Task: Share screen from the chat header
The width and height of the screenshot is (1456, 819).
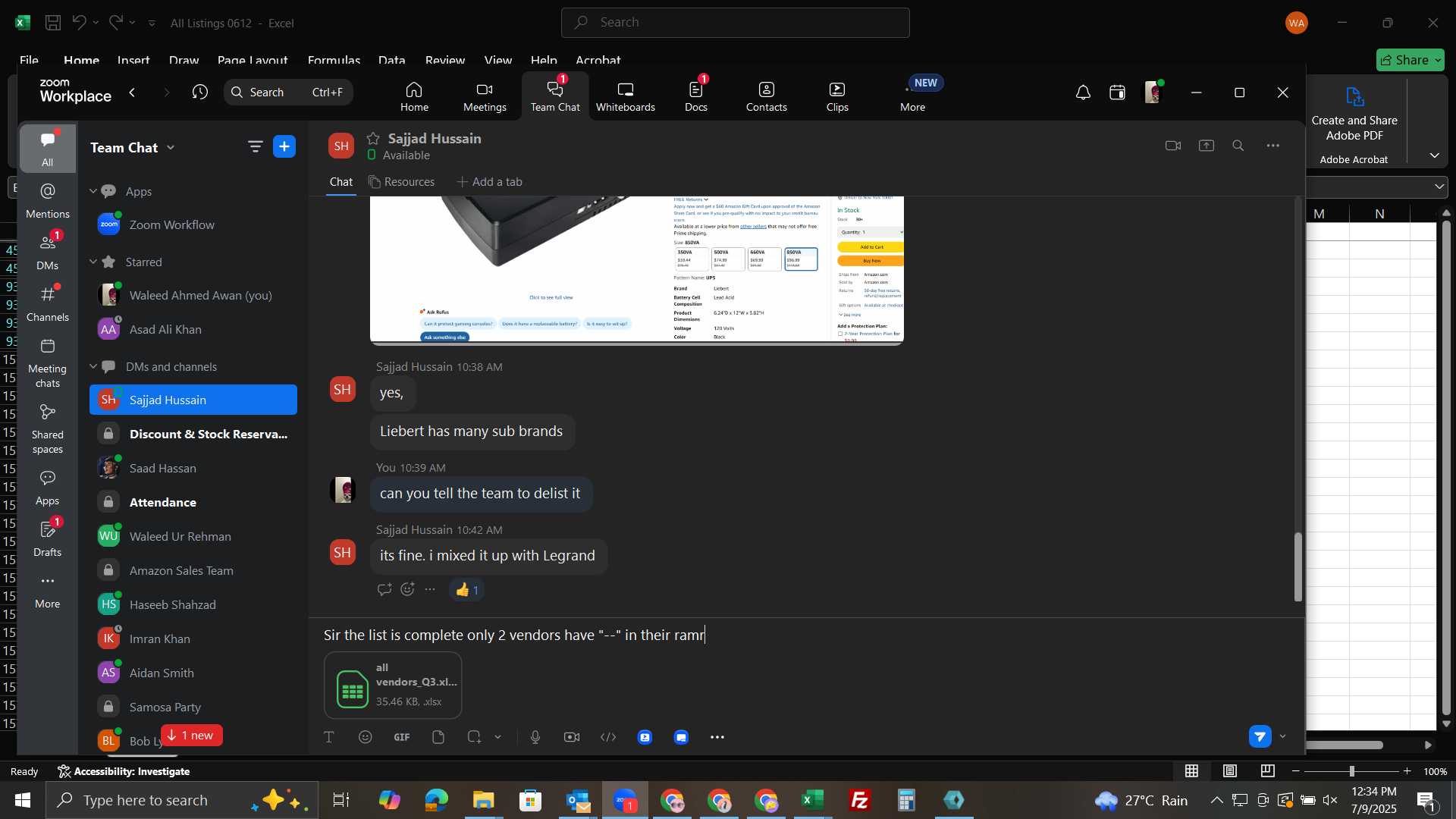Action: coord(1207,146)
